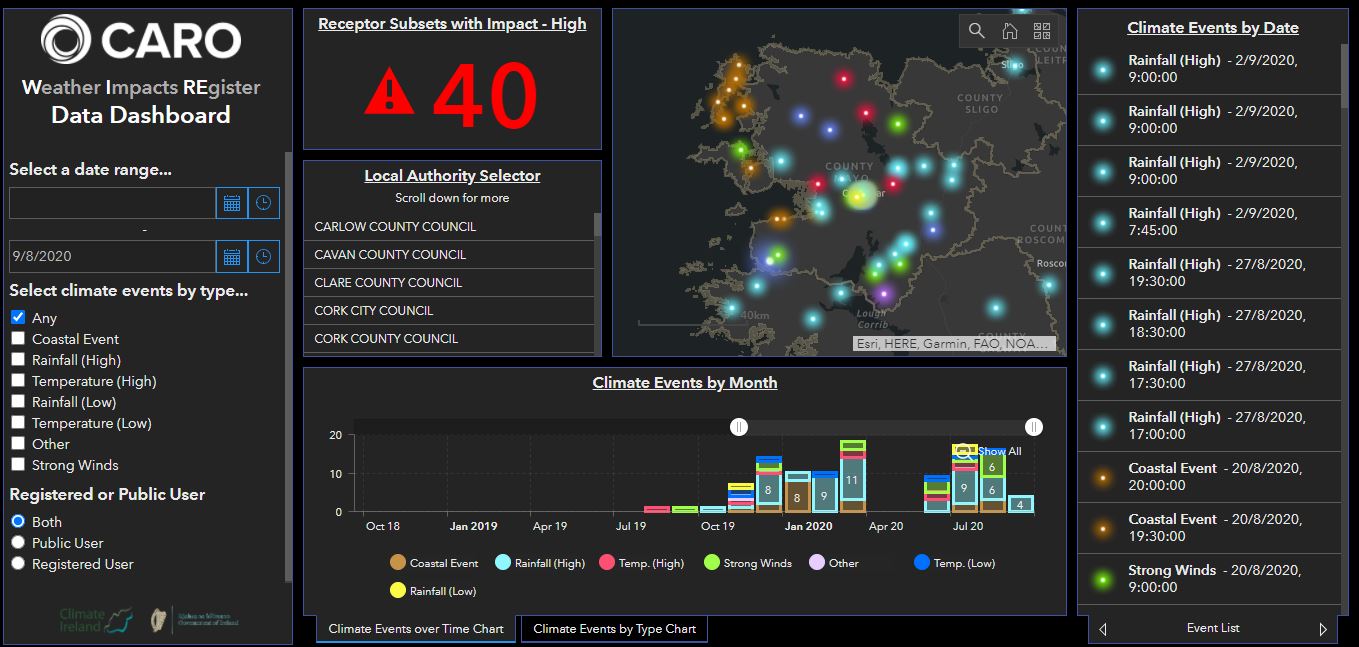The width and height of the screenshot is (1359, 647).
Task: Select CAVAN COUNTY COUNCIL in authority list
Action: [x=390, y=255]
